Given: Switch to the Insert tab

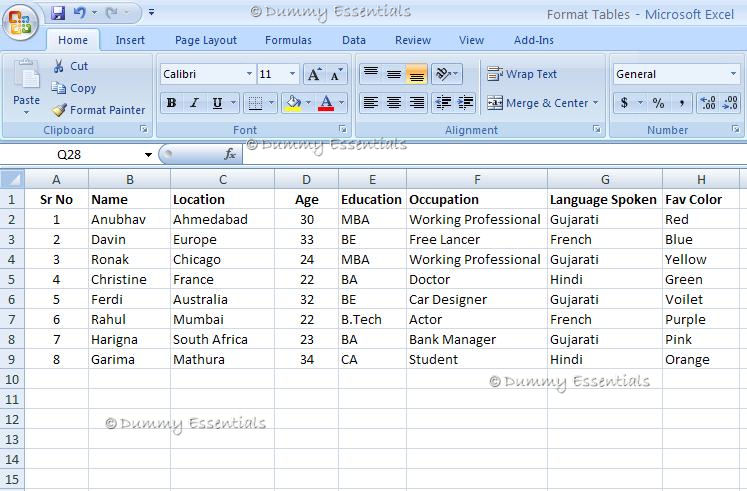Looking at the screenshot, I should click(130, 40).
